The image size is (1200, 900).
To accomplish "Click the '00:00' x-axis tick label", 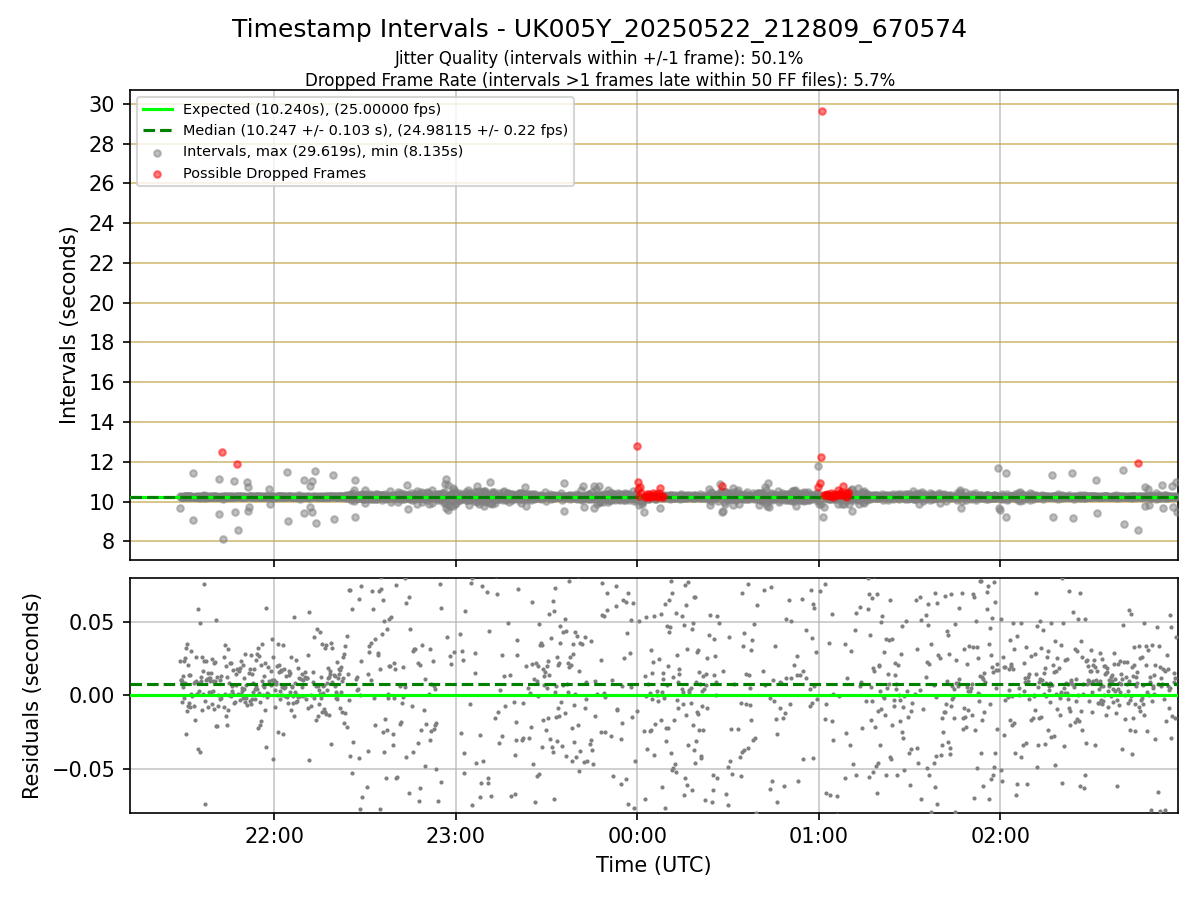I will pyautogui.click(x=637, y=834).
